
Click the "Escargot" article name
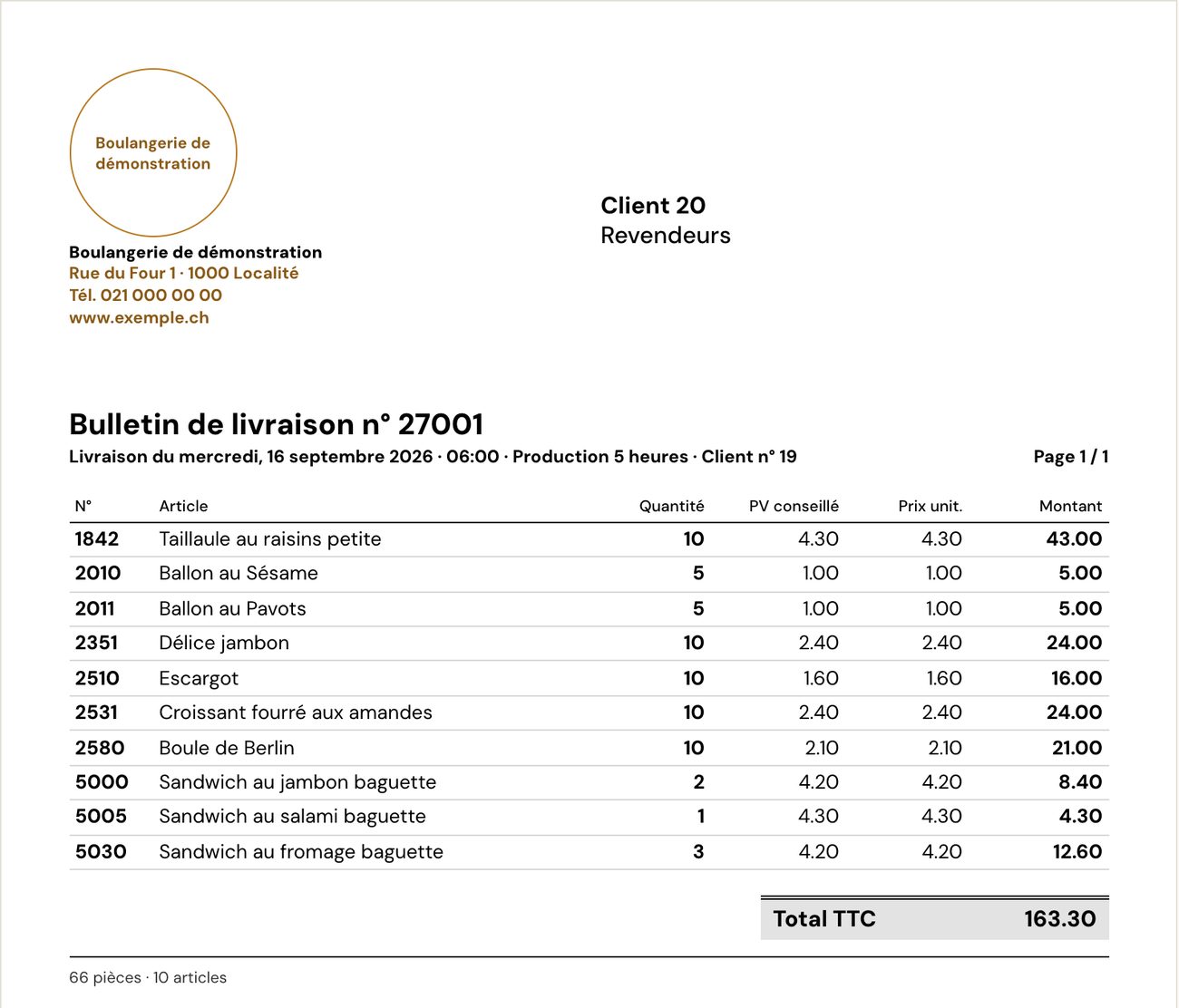point(199,678)
